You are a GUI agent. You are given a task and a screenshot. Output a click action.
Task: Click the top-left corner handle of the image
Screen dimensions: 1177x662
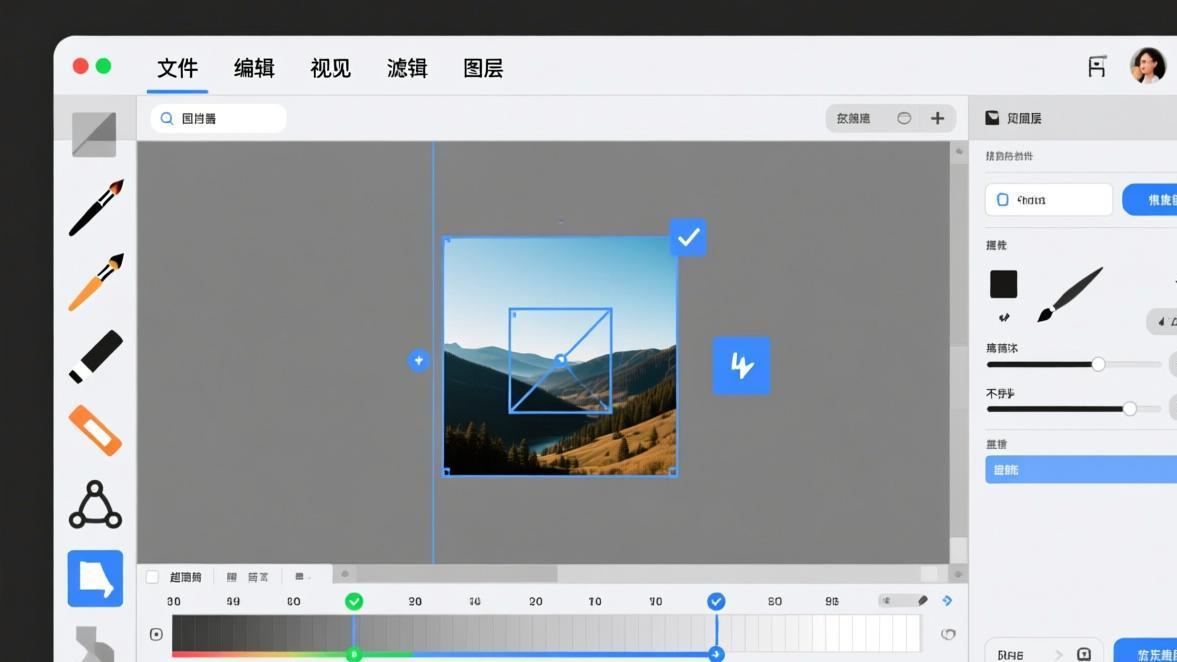click(x=447, y=240)
